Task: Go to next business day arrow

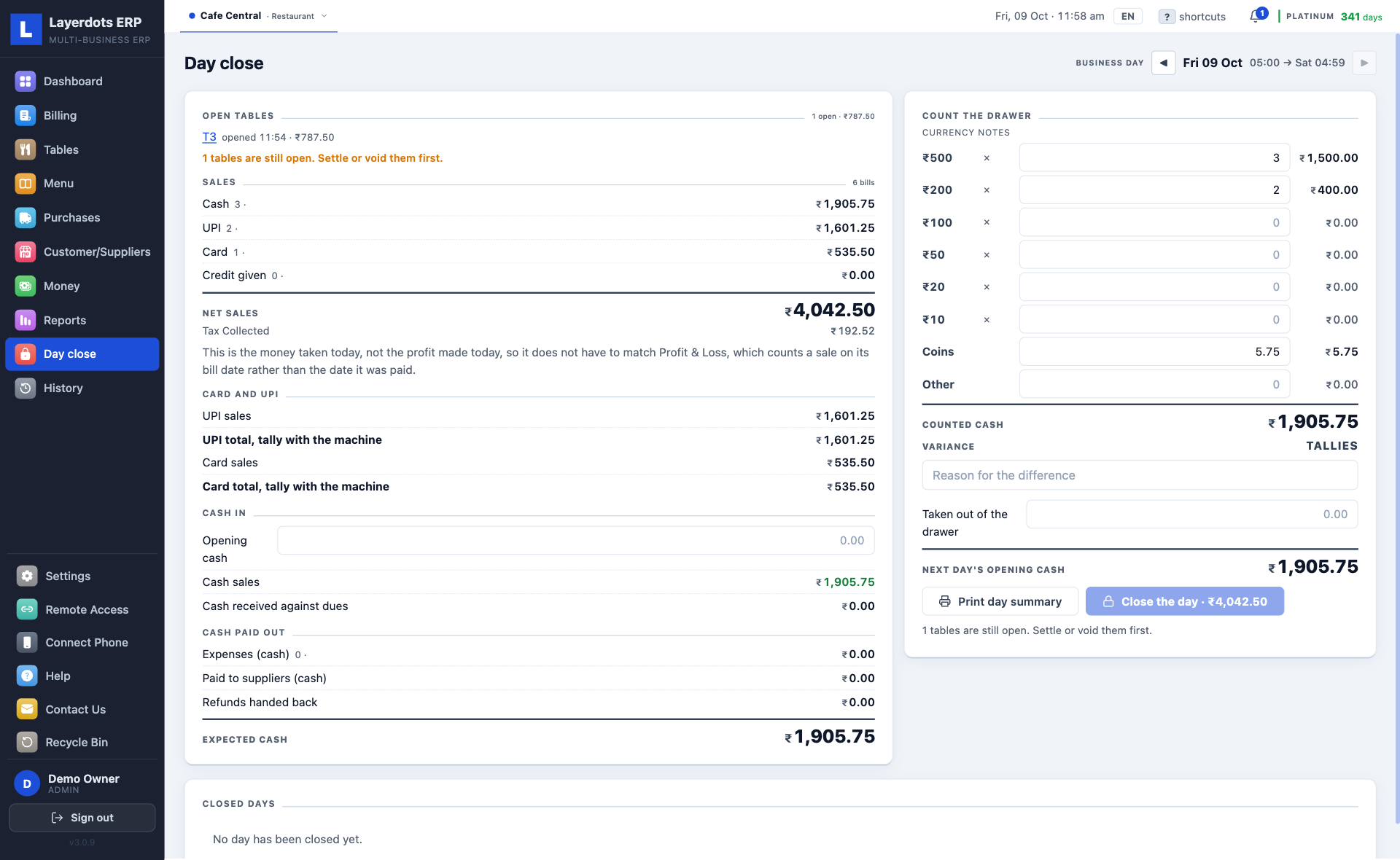Action: coord(1364,63)
